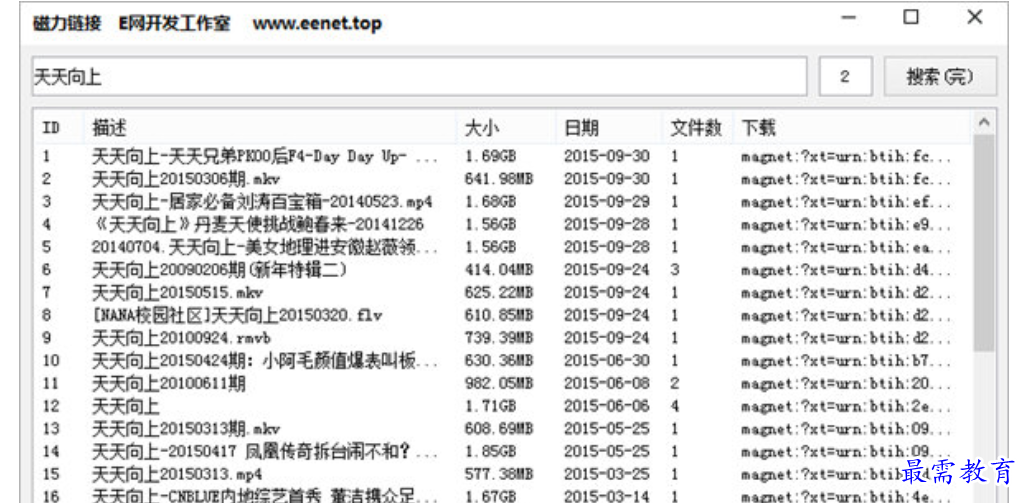The width and height of the screenshot is (1023, 503).
Task: Select row 天天向上20100611期
Action: 504,384
